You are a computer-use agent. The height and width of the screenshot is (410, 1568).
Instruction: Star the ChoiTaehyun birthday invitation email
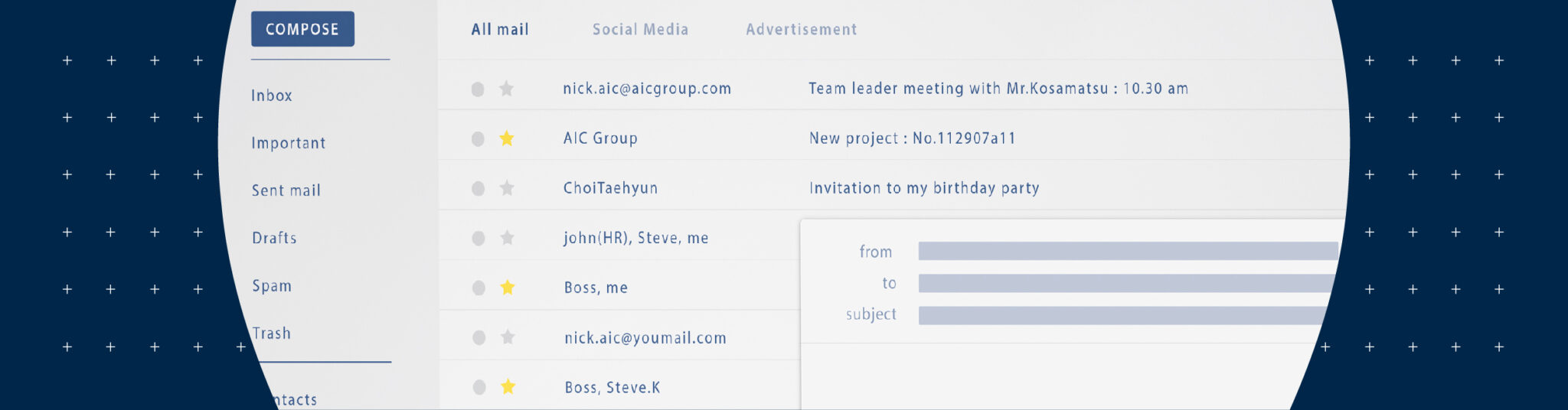(507, 188)
